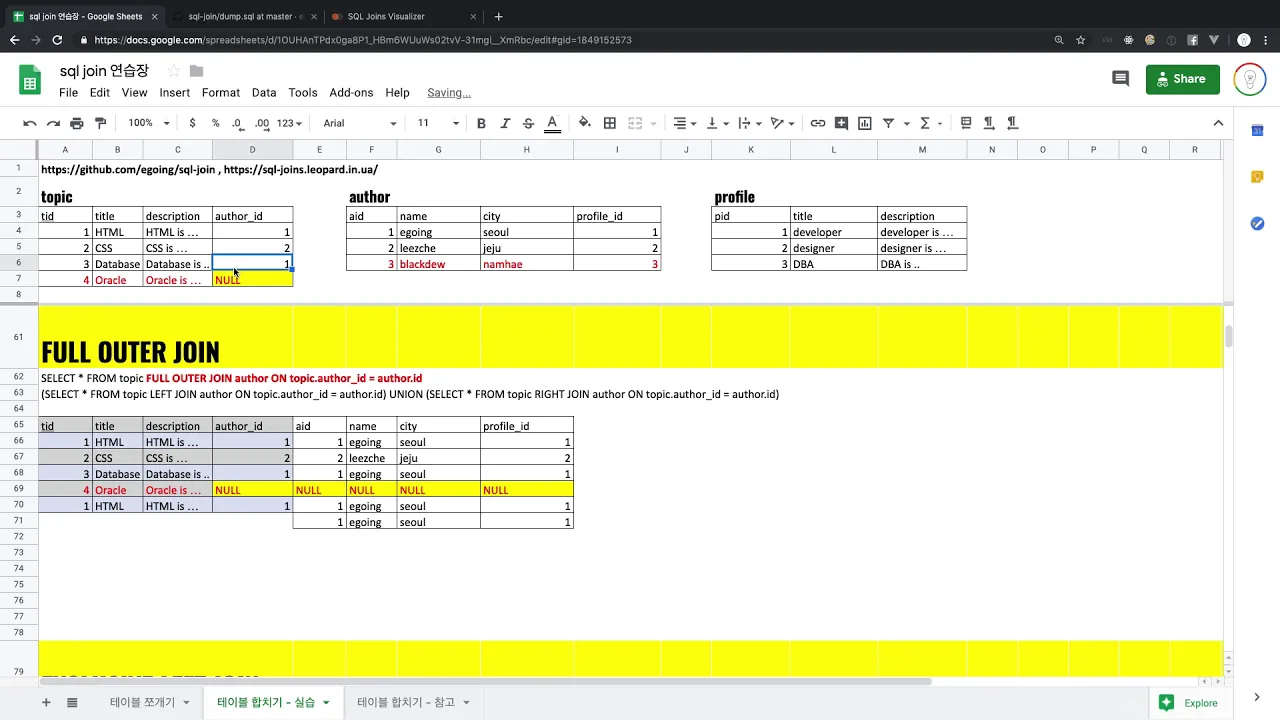Click the vertical scrollbar thumb
The image size is (1280, 720).
[1229, 337]
